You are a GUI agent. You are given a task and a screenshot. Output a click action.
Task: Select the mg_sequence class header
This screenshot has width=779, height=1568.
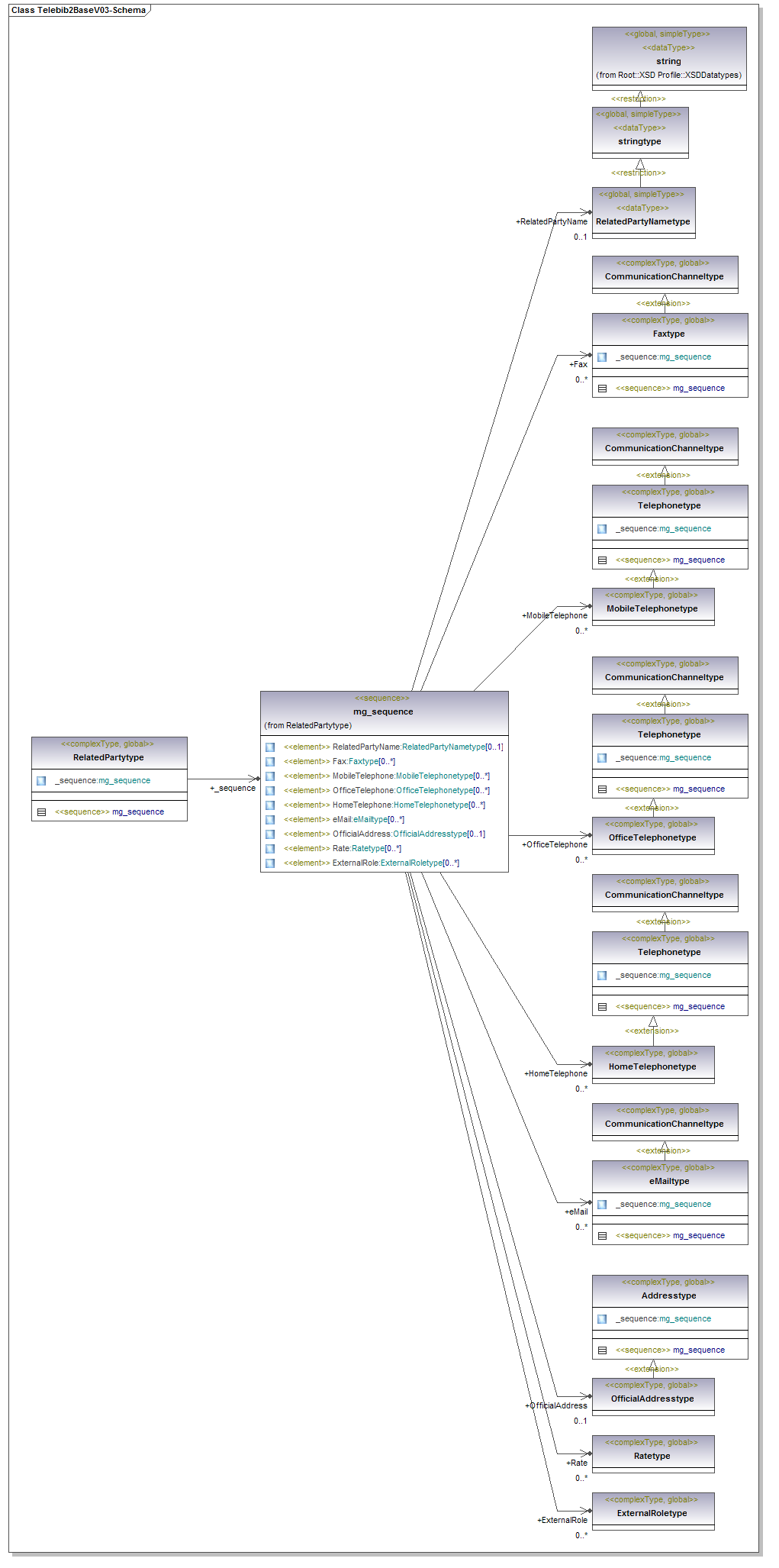pyautogui.click(x=384, y=711)
